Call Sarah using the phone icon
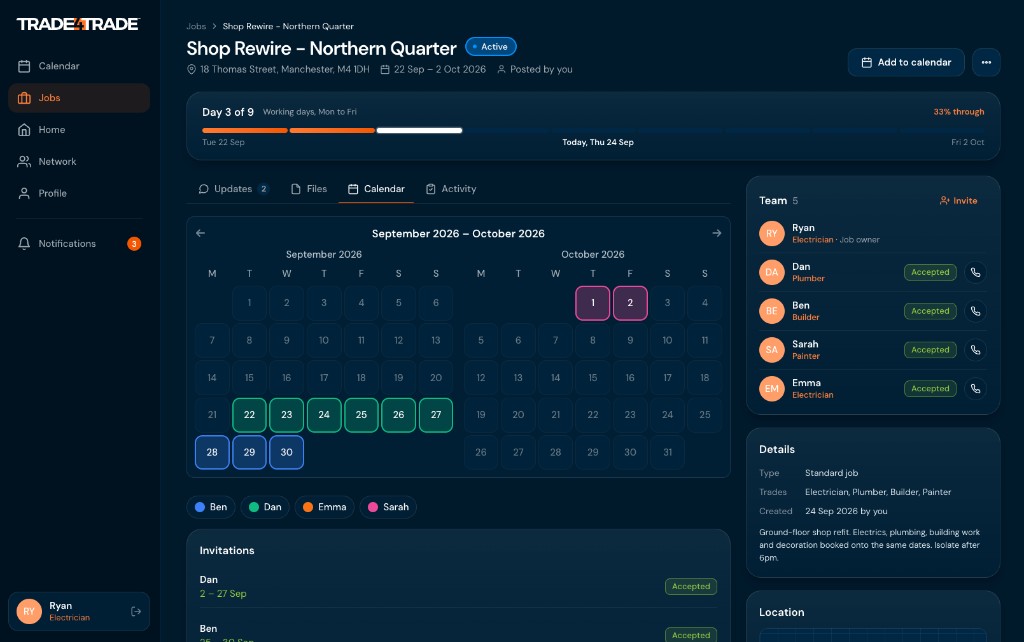The image size is (1024, 642). pos(975,350)
